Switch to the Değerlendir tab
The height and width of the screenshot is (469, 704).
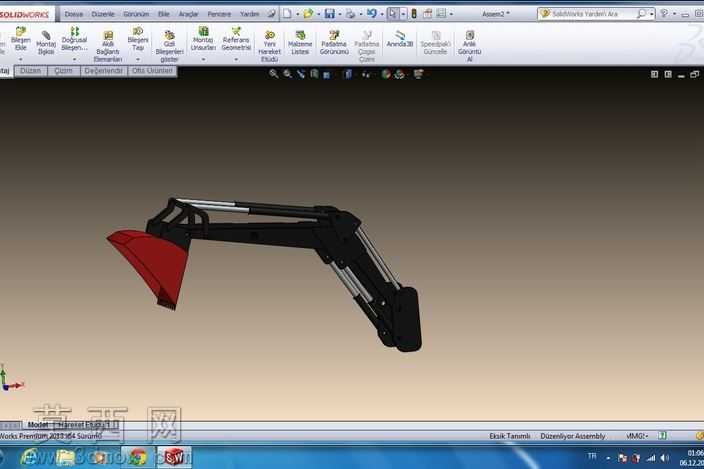pos(104,71)
